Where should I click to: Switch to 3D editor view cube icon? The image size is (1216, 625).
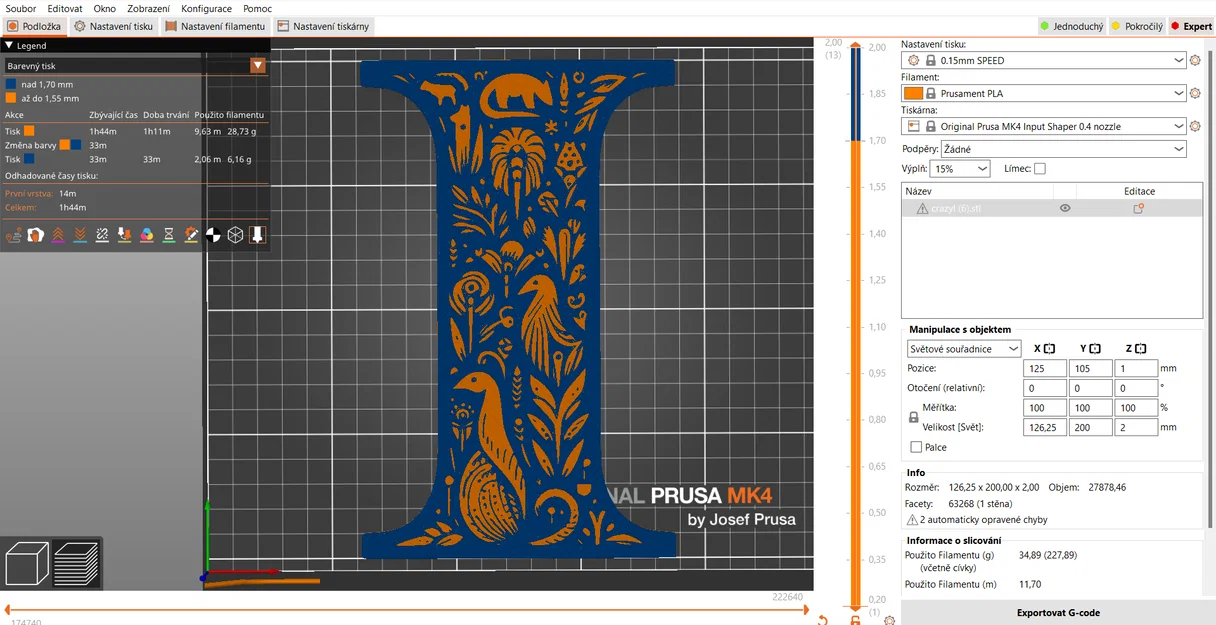(27, 563)
